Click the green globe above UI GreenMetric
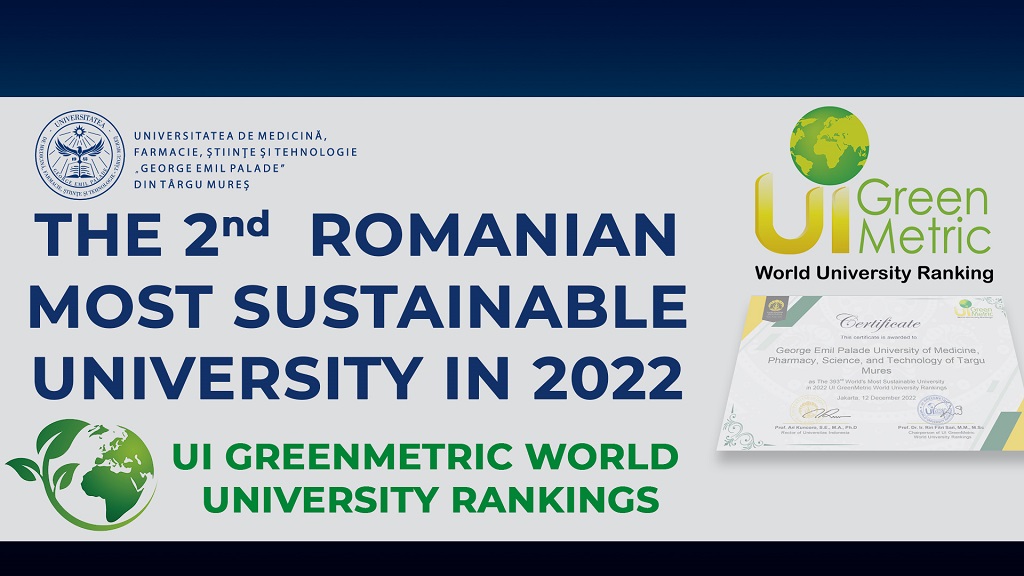 [x=829, y=144]
